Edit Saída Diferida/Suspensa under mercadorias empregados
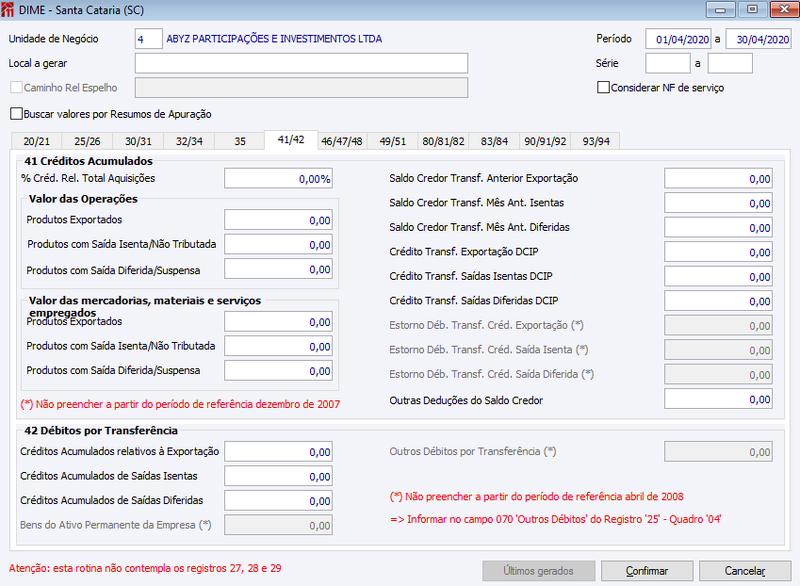 [279, 371]
